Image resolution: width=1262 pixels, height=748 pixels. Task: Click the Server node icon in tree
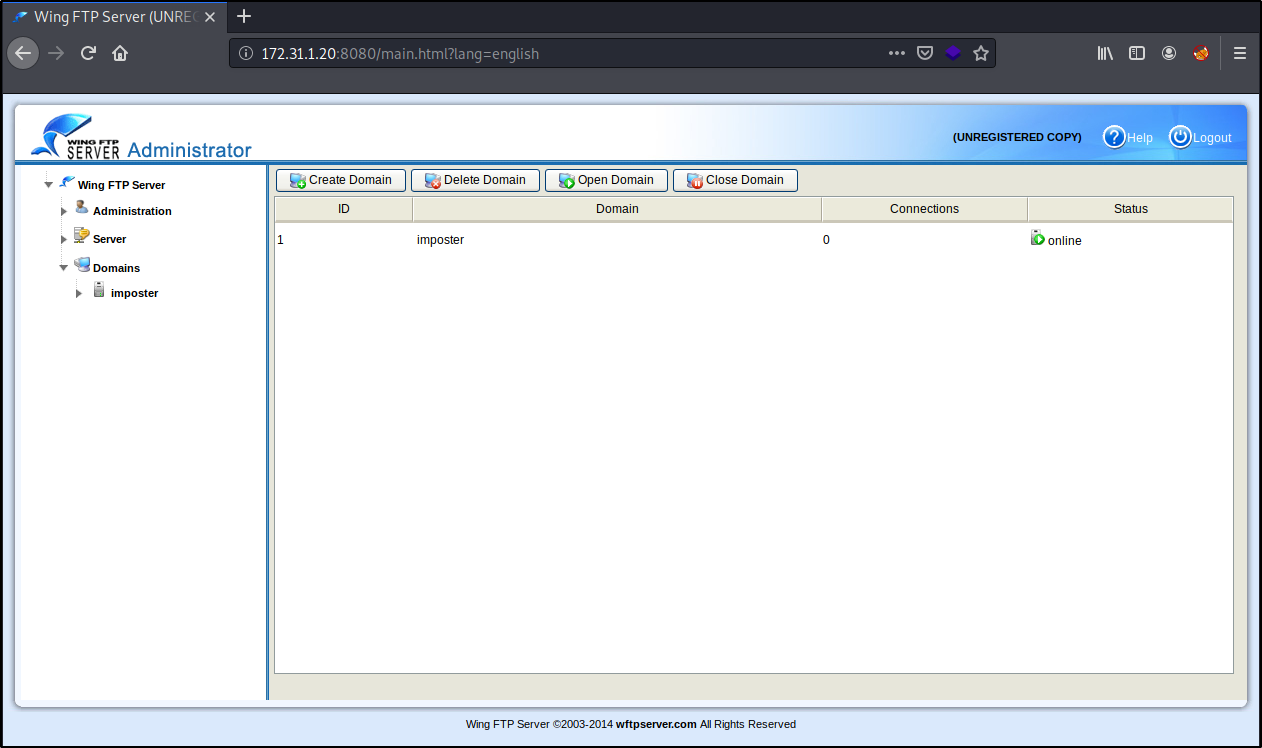click(x=82, y=236)
